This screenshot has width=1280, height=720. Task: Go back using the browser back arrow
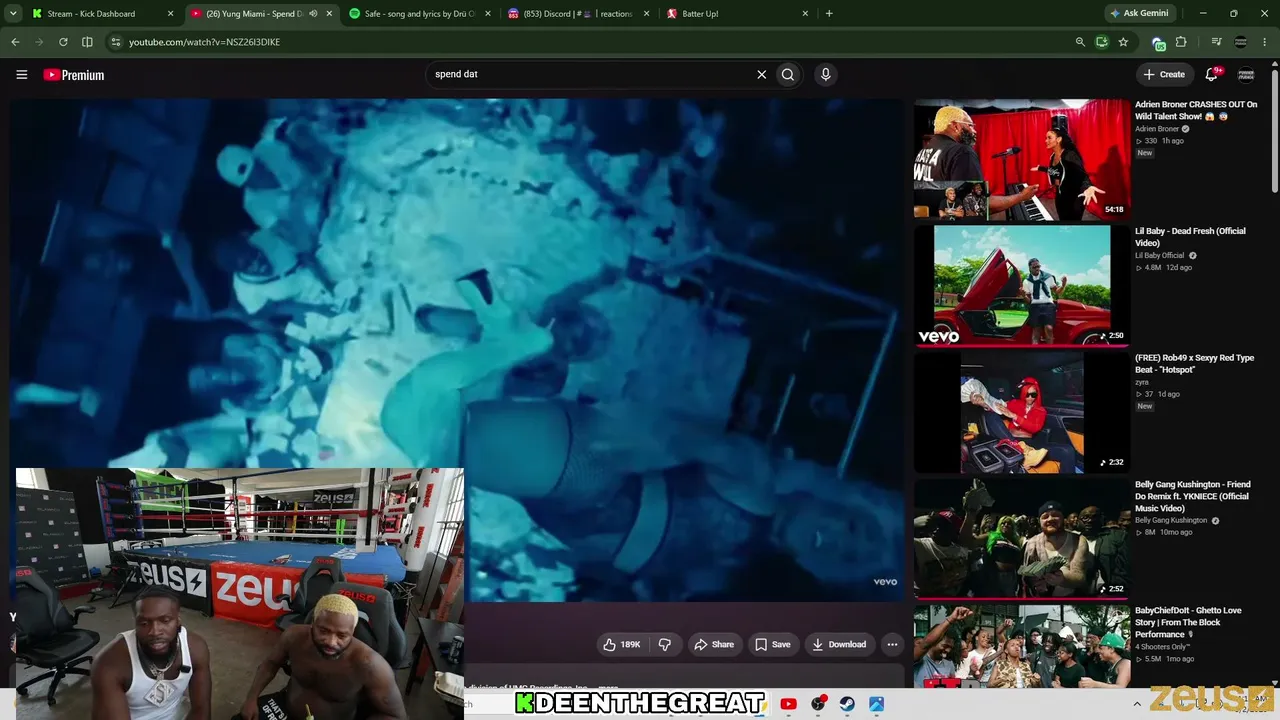click(15, 42)
